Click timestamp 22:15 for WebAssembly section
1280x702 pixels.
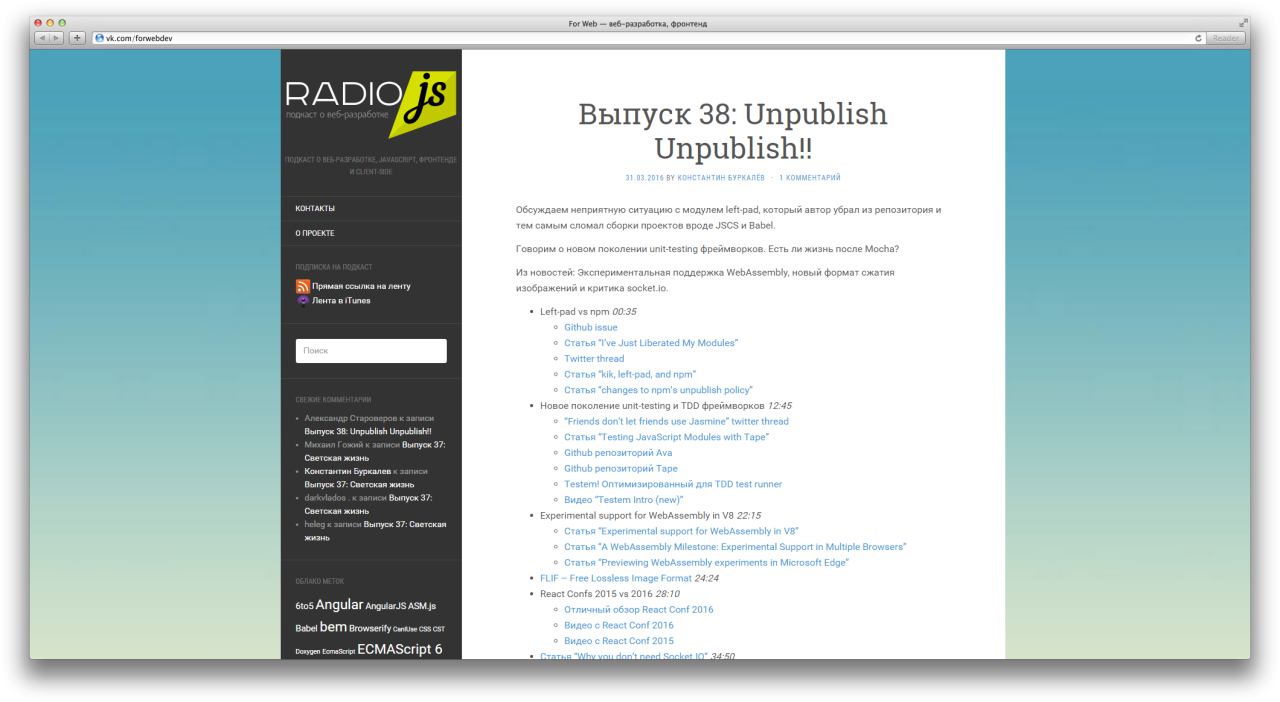749,515
